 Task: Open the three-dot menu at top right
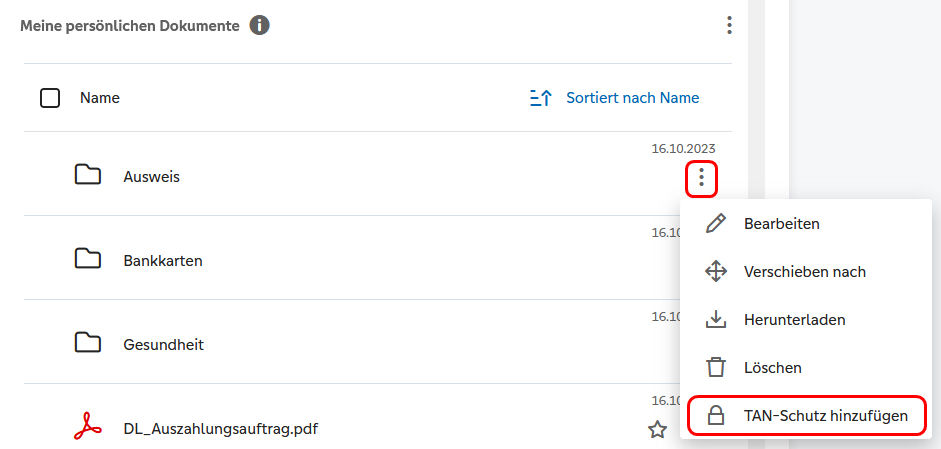[x=729, y=25]
